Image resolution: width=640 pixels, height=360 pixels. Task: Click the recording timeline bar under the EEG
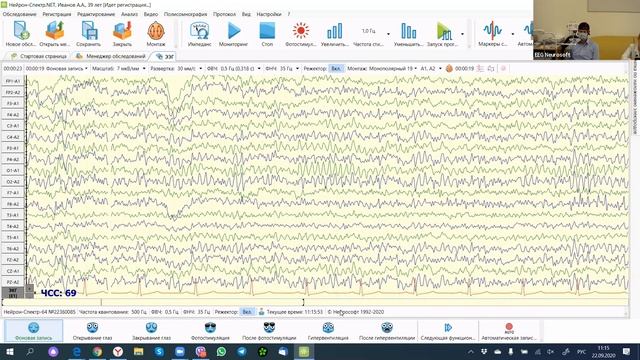315,302
